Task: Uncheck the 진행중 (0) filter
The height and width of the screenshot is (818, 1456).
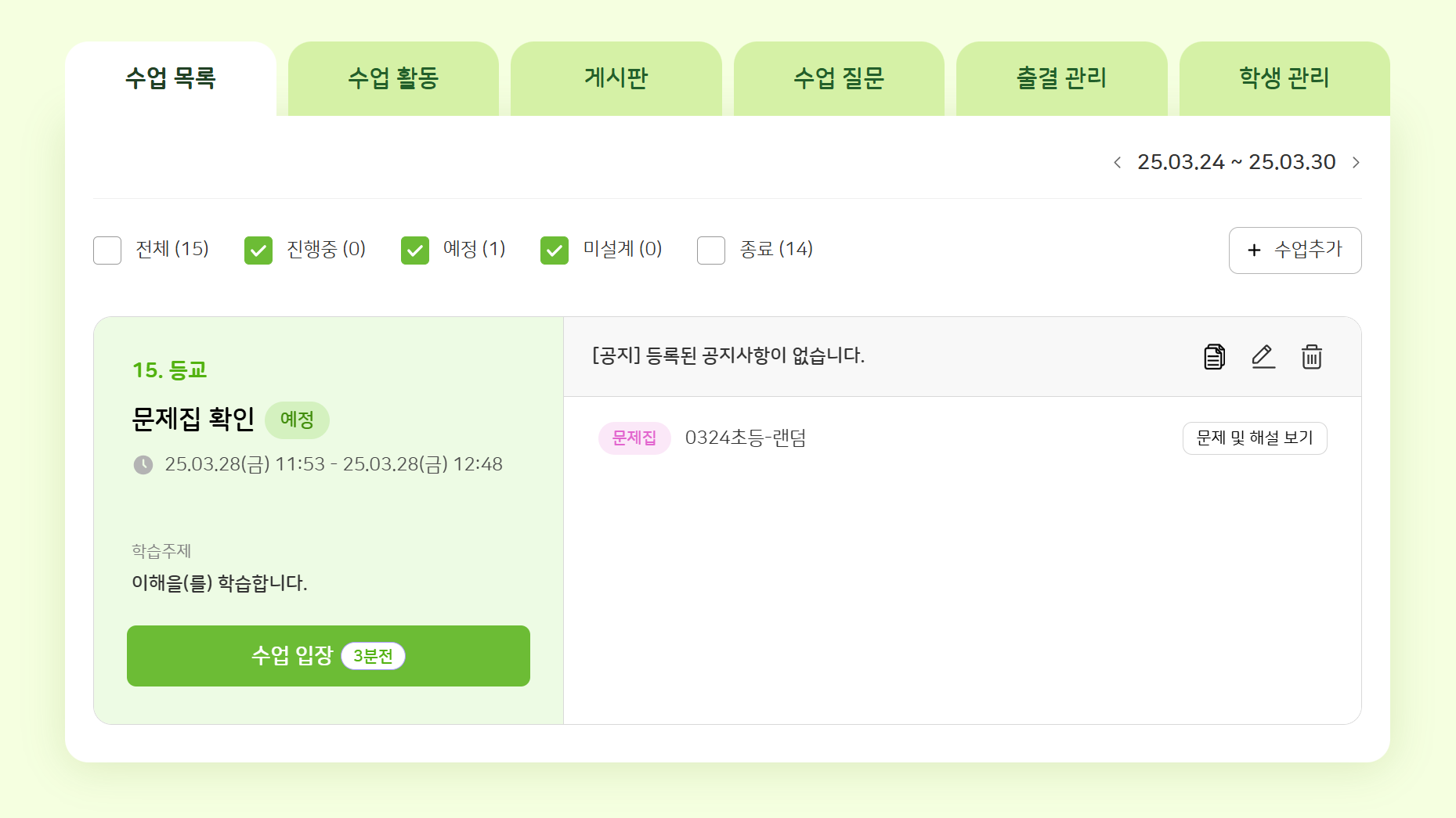Action: [x=258, y=250]
